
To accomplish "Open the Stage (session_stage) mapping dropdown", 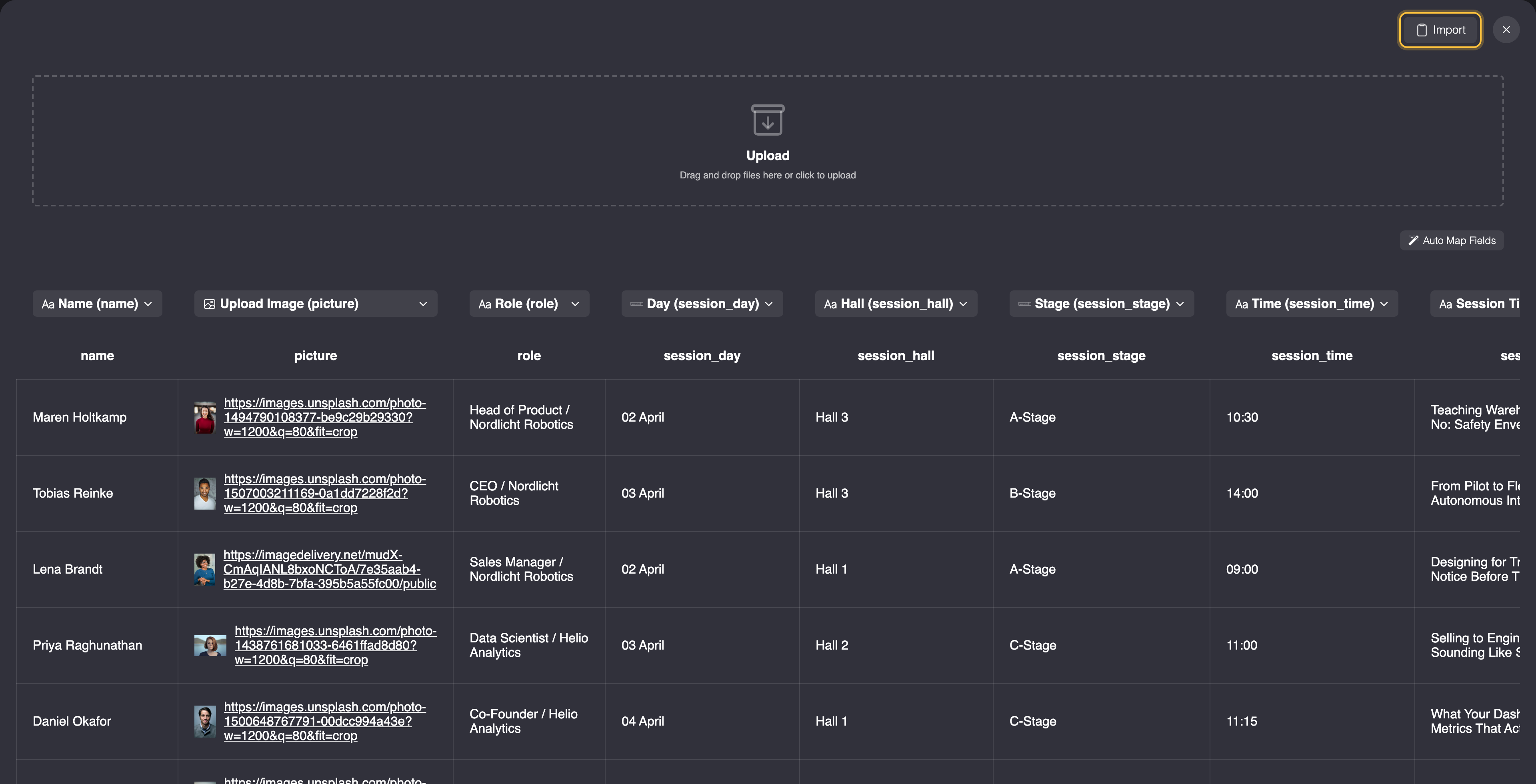I will (x=1101, y=304).
